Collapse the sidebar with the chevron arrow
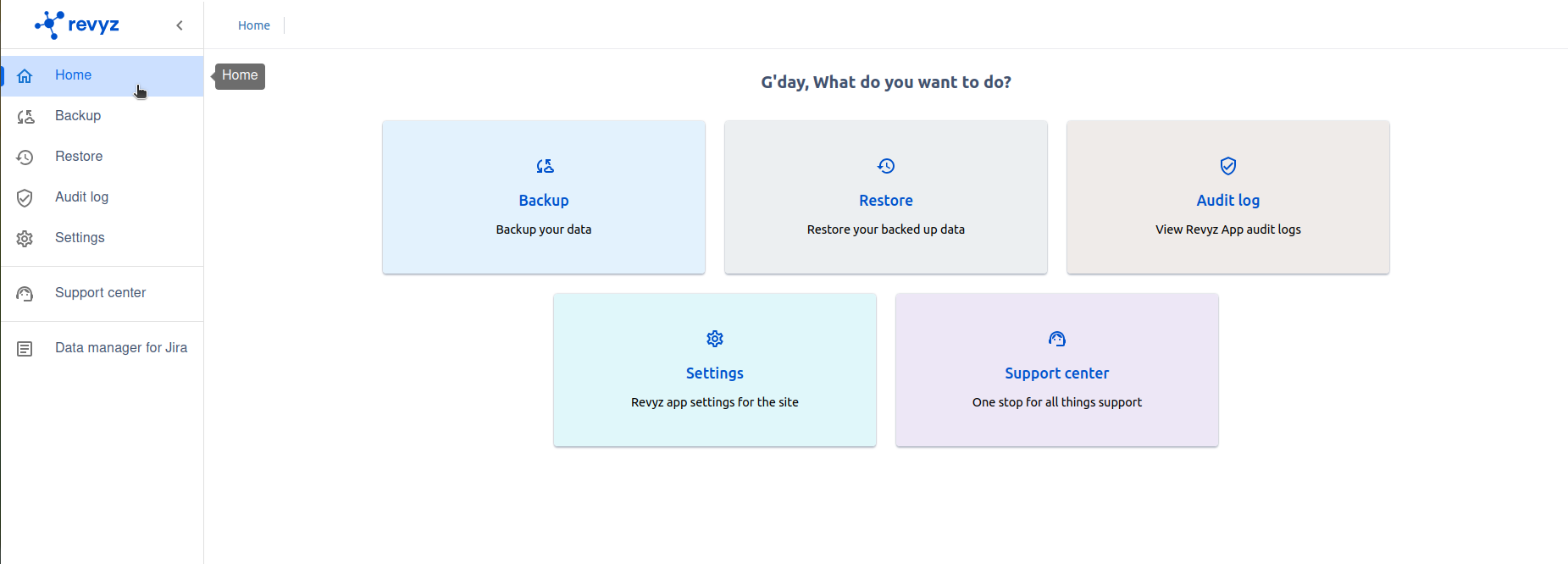This screenshot has height=564, width=1568. tap(180, 25)
